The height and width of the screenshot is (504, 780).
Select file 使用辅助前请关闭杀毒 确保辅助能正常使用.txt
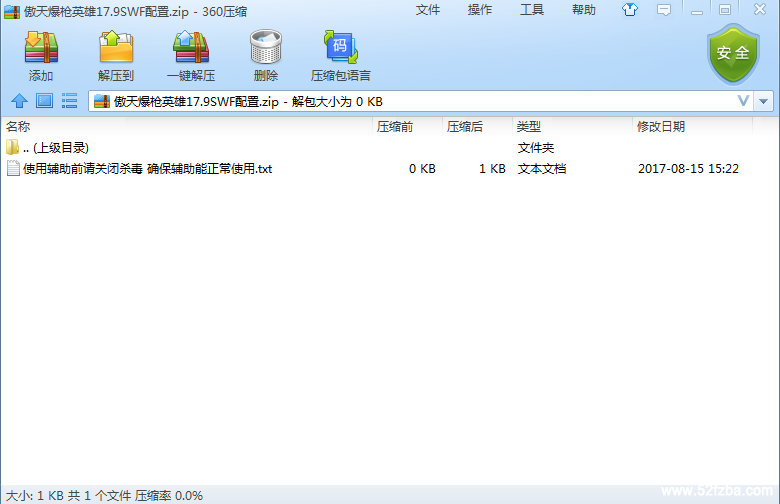(x=148, y=169)
